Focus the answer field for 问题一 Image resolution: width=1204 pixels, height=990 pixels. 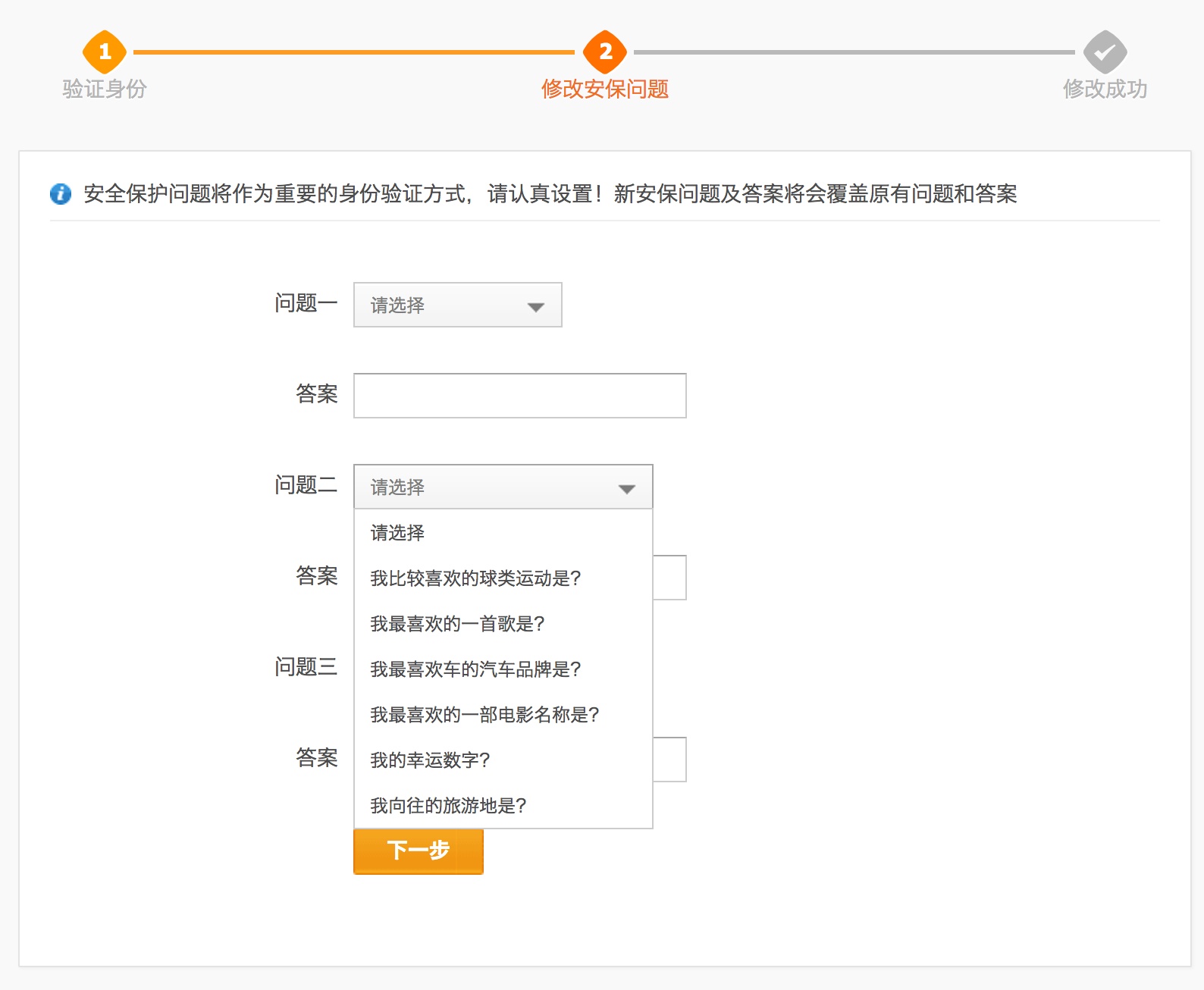[519, 396]
